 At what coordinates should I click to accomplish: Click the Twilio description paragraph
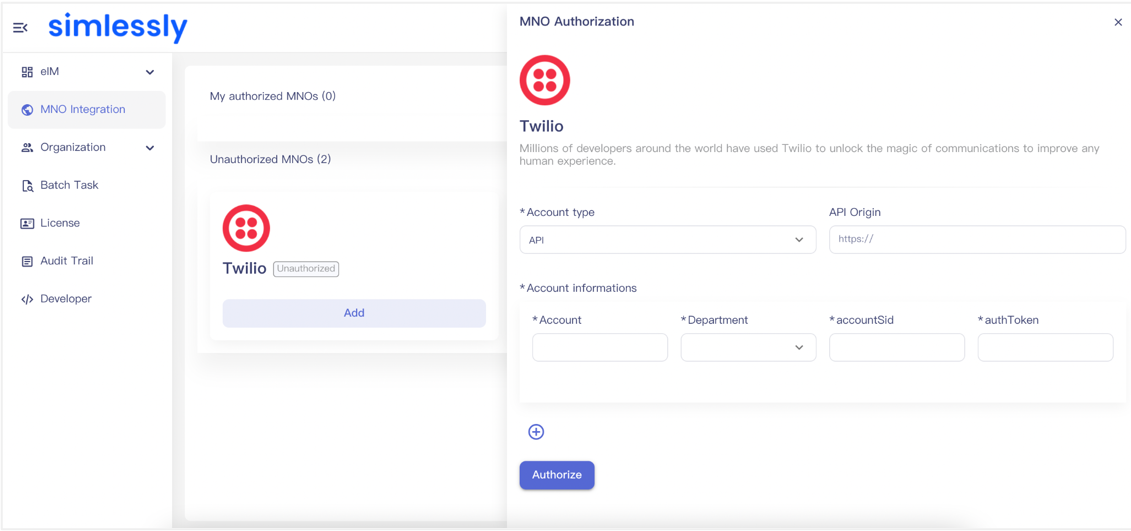point(809,155)
